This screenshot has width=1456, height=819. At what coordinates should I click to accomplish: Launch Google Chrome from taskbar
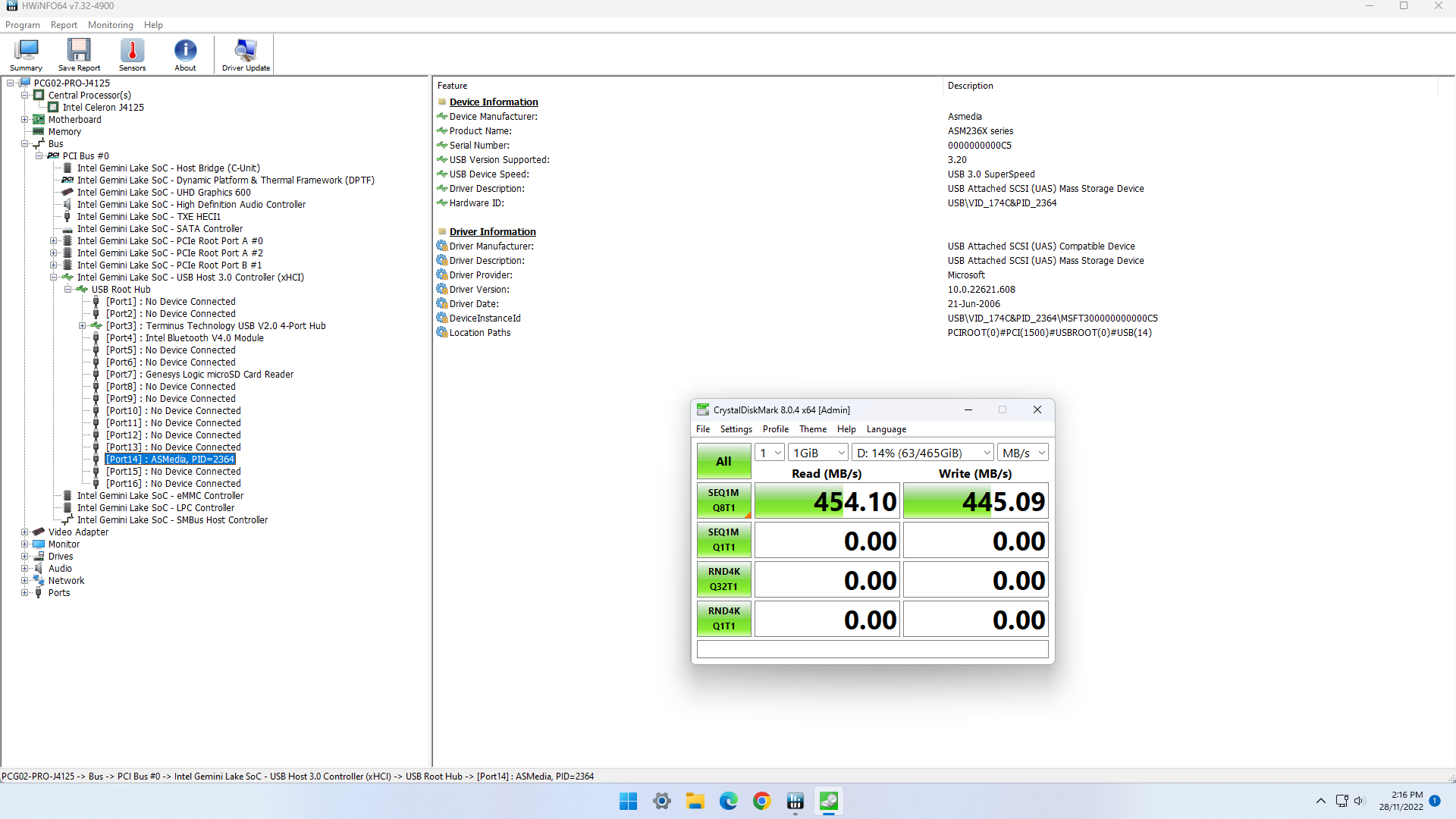point(762,801)
